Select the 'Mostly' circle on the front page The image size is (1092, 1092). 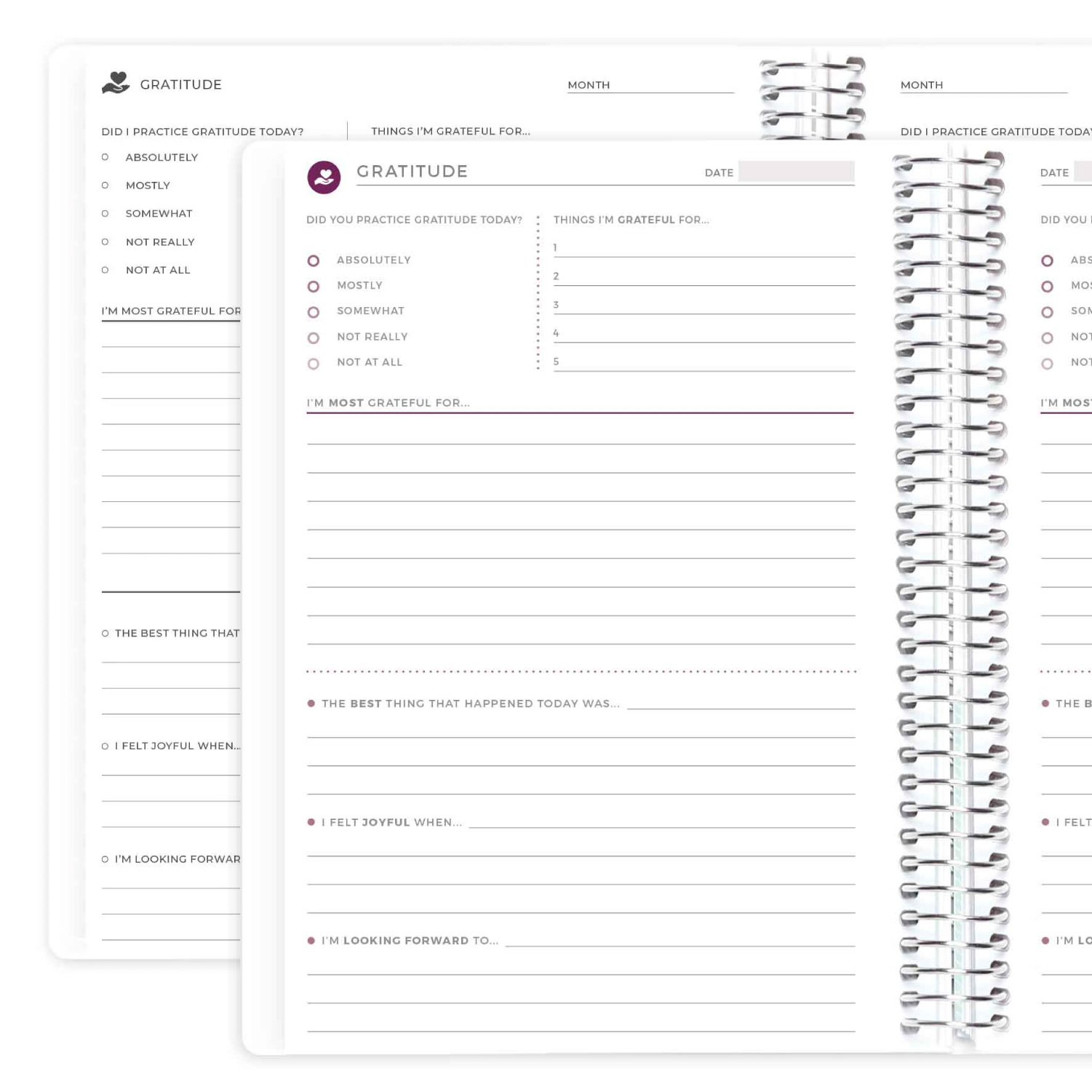[x=314, y=287]
